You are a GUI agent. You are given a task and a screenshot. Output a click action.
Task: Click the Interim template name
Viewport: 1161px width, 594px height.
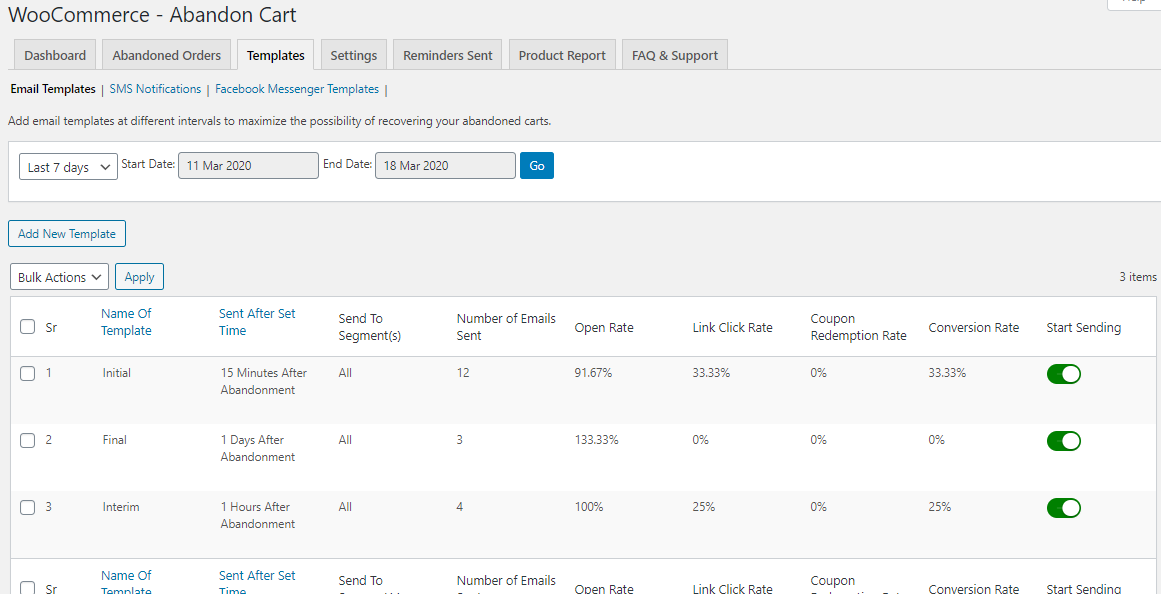[x=121, y=507]
